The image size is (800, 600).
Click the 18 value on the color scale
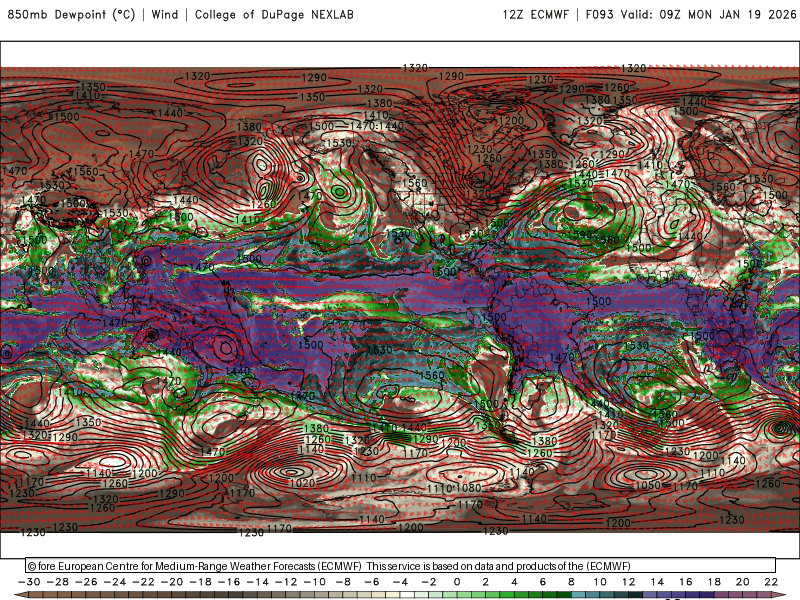[714, 582]
